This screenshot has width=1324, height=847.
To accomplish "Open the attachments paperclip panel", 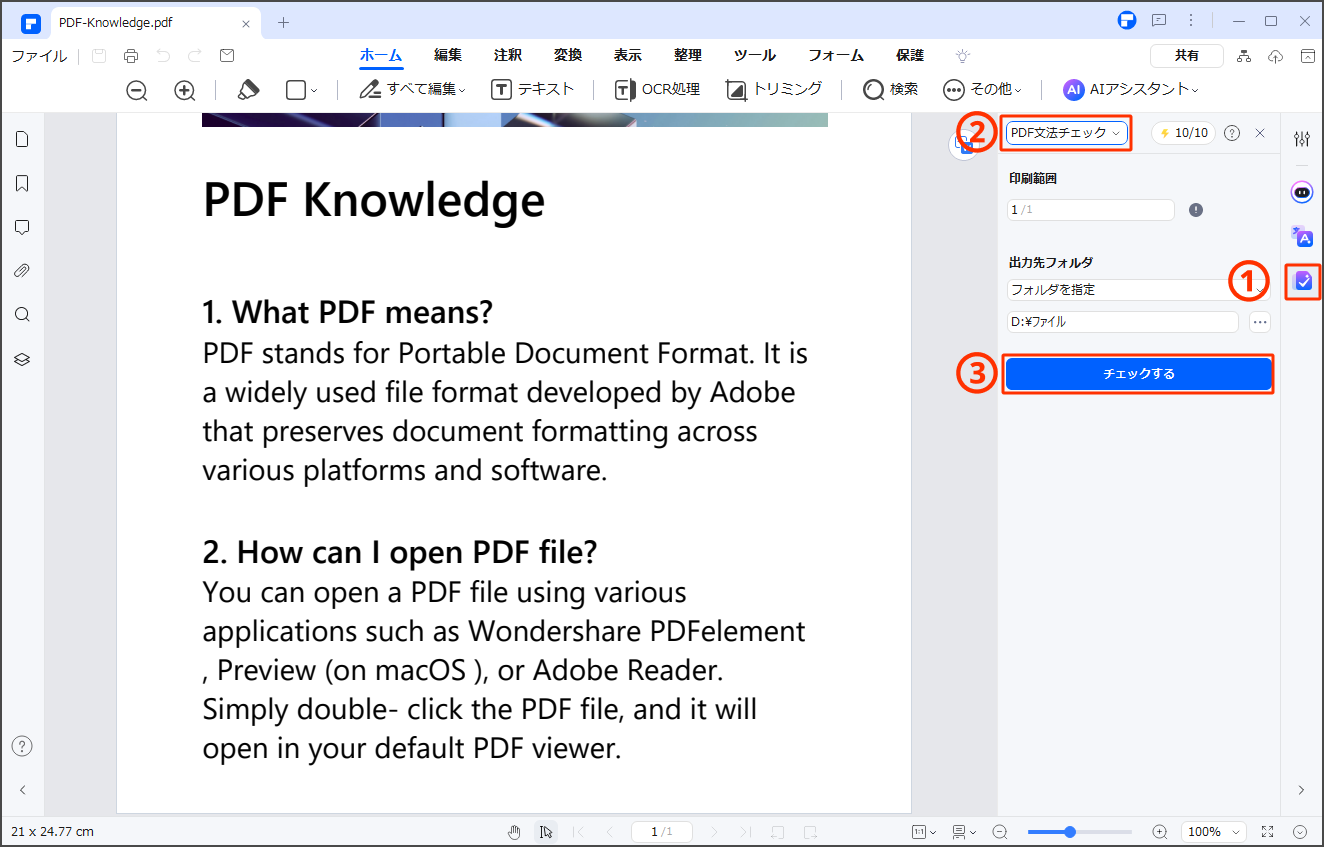I will pos(22,271).
